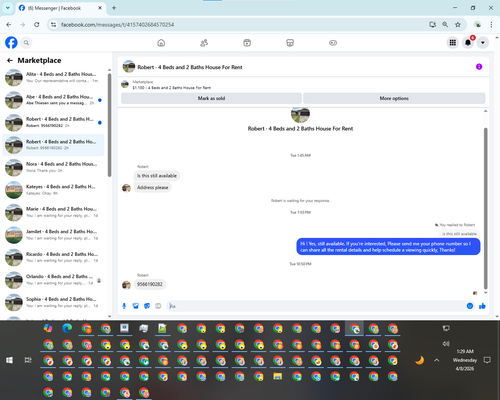Open Task View on the taskbar
Viewport: 500px width, 400px height.
pos(28,360)
